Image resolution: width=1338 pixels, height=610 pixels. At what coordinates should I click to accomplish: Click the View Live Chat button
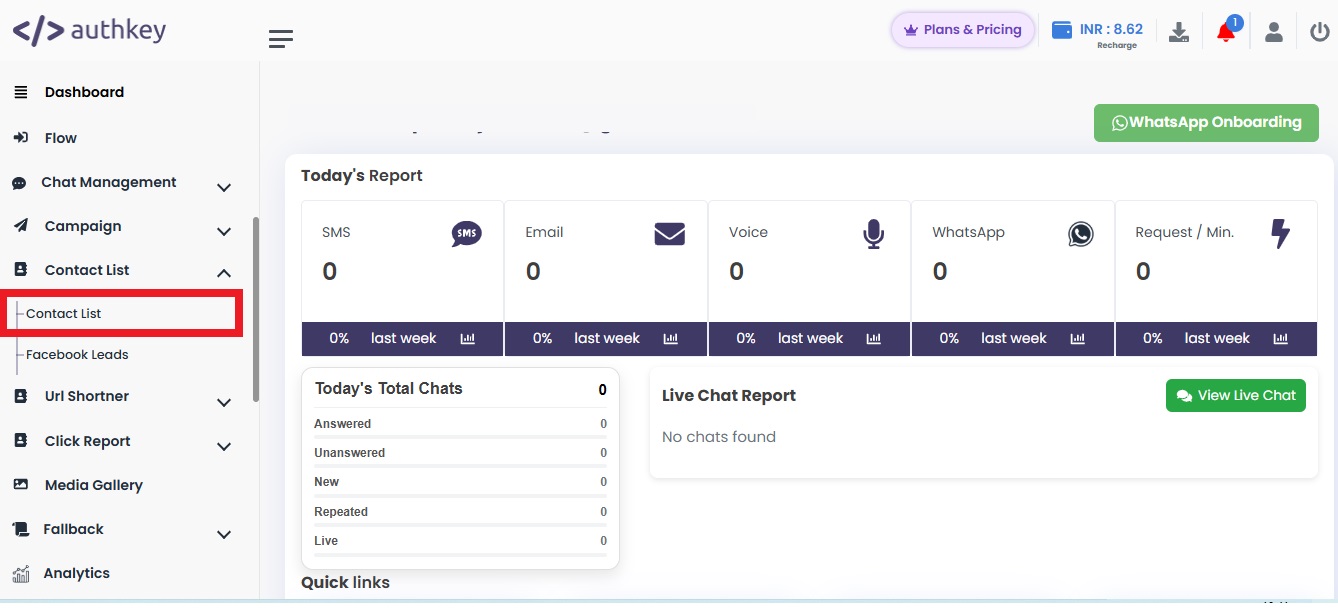1235,395
